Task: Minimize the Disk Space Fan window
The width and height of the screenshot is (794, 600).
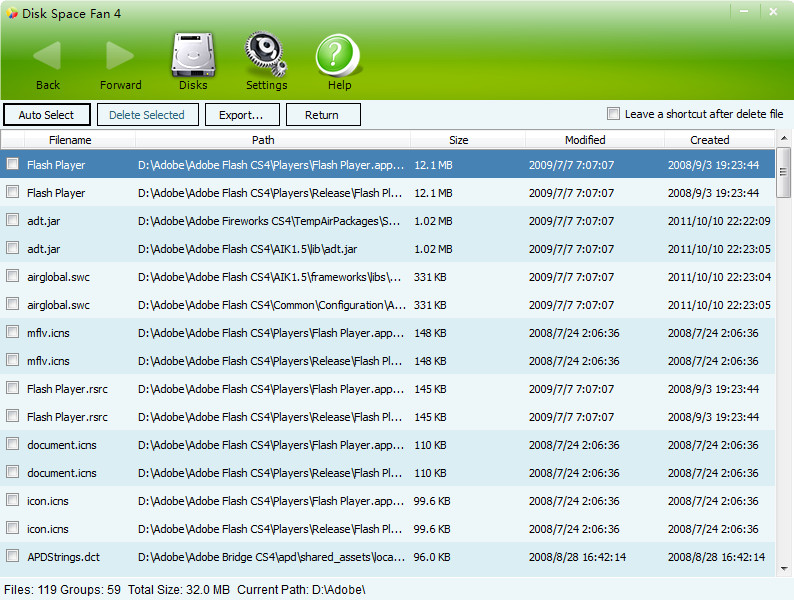Action: pyautogui.click(x=744, y=11)
